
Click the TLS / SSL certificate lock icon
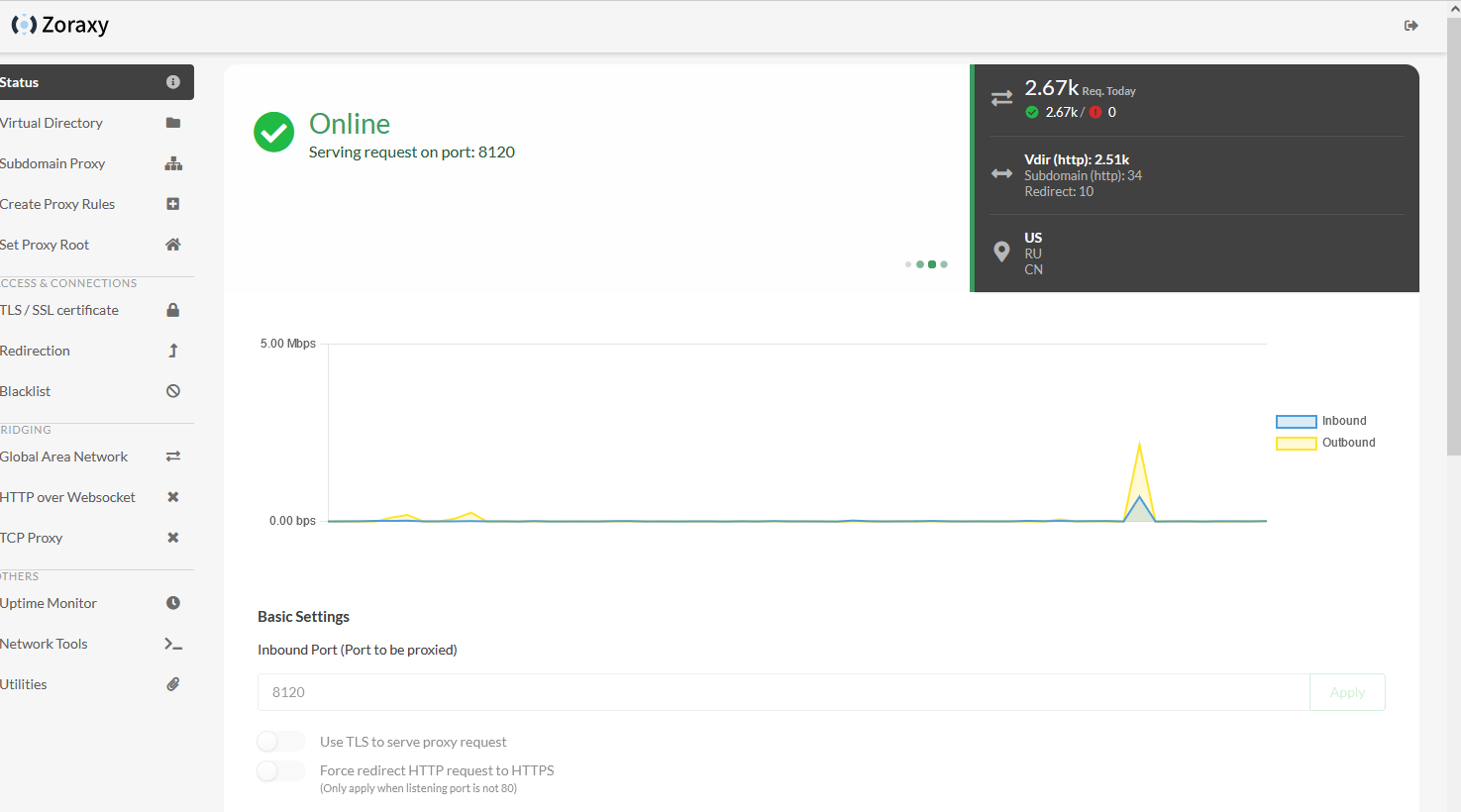coord(173,310)
